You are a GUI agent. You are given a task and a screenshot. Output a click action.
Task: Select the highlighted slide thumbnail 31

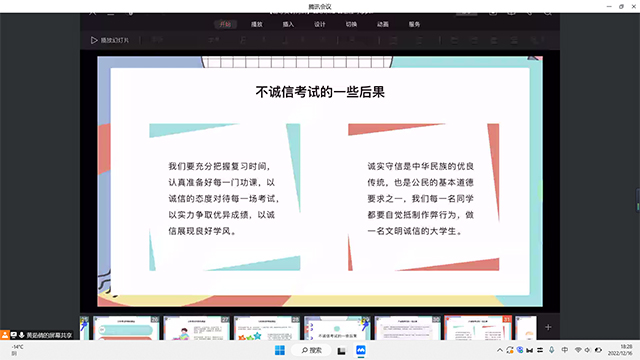[x=478, y=328]
